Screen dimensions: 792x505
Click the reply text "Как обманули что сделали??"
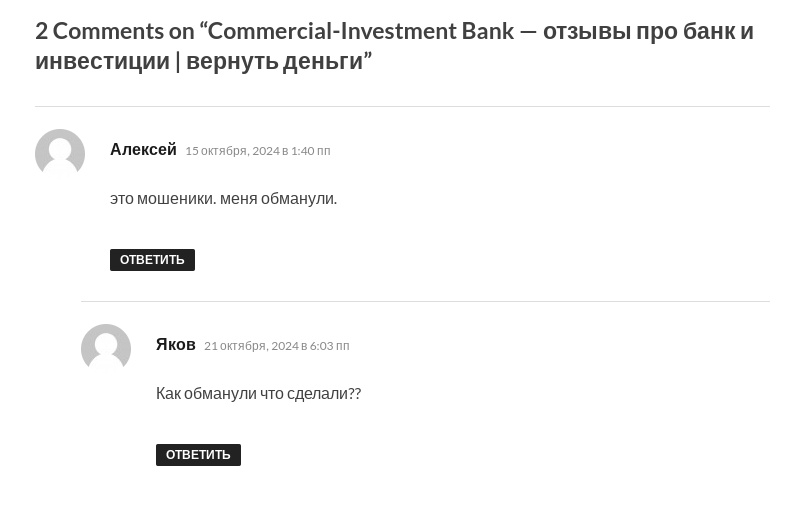[x=258, y=393]
